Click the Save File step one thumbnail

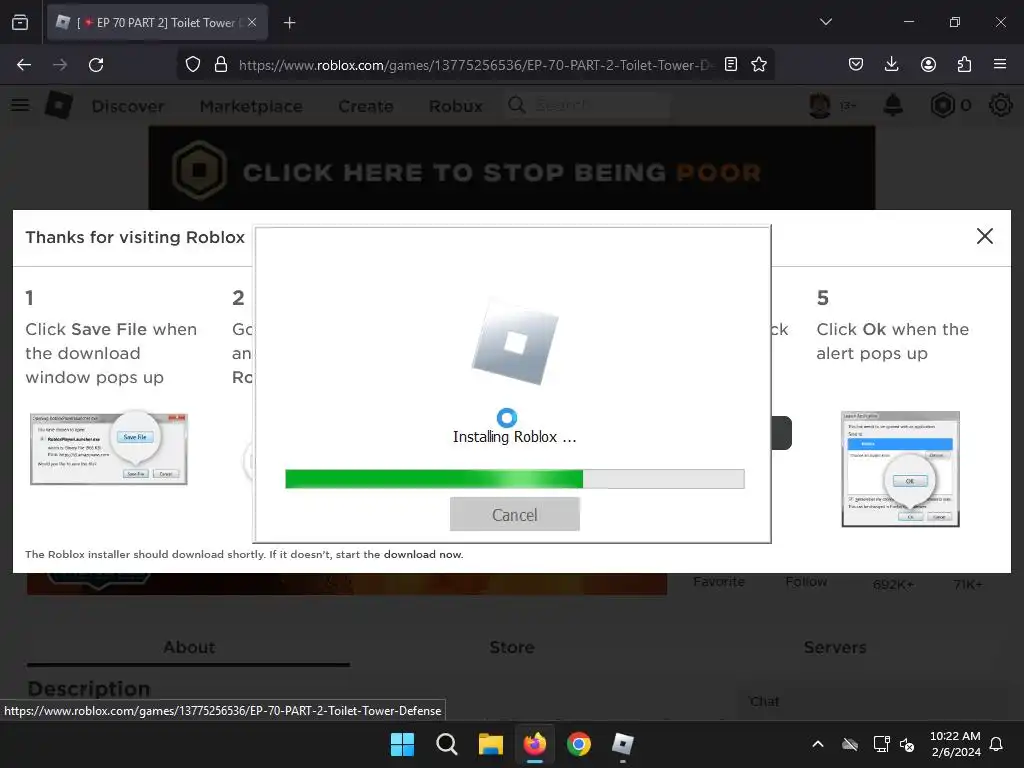(x=109, y=448)
